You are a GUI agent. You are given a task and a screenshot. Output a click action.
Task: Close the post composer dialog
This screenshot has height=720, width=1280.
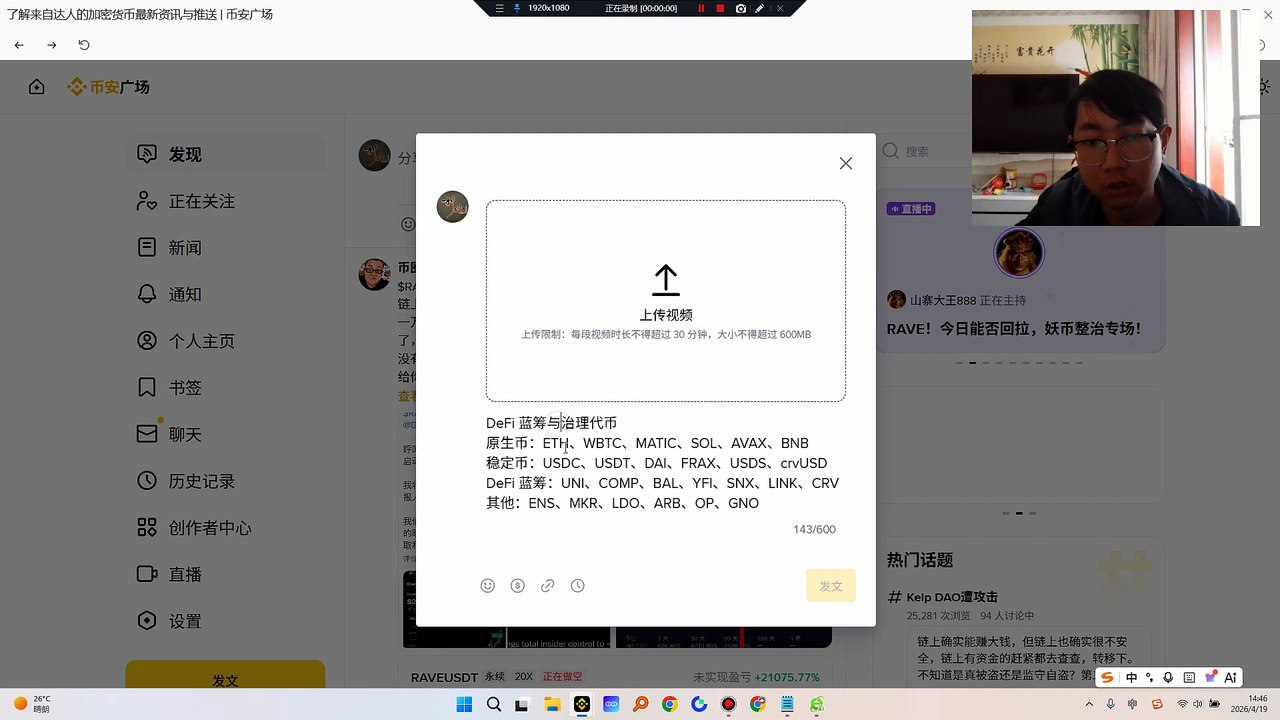[x=846, y=163]
